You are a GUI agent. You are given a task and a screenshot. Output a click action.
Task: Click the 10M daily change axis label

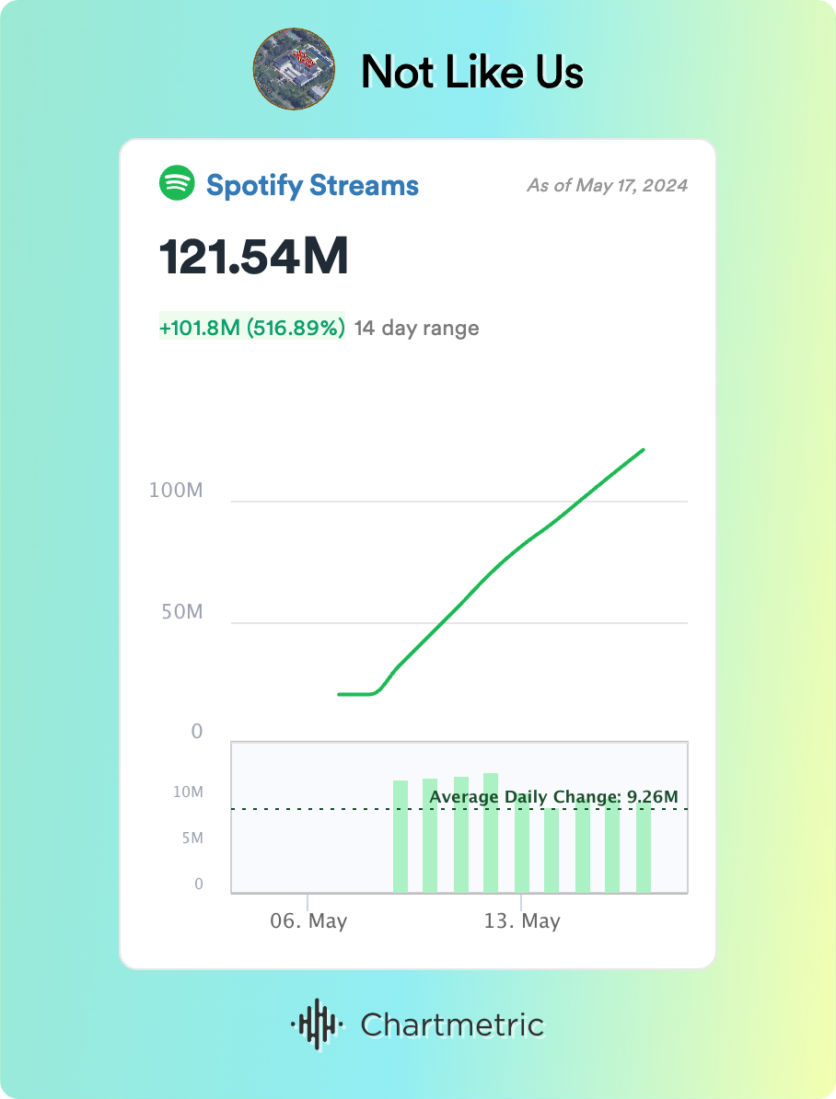[x=189, y=792]
